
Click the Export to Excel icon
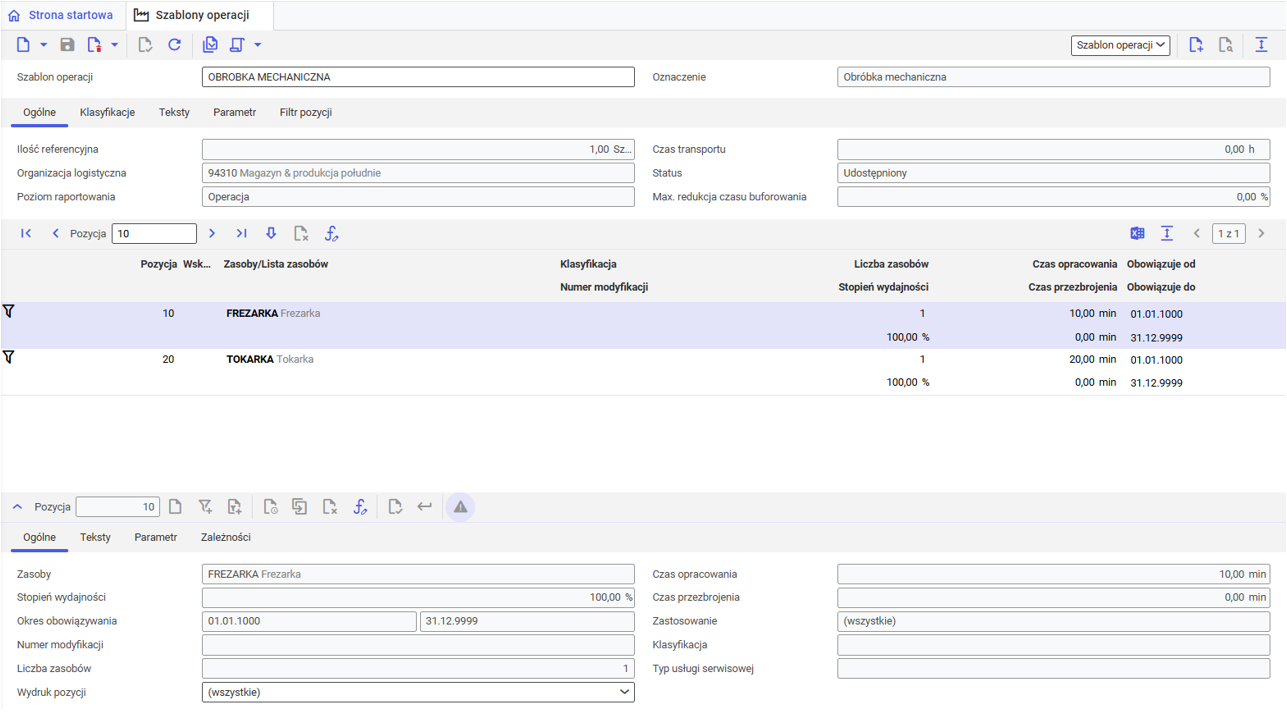[x=1137, y=234]
